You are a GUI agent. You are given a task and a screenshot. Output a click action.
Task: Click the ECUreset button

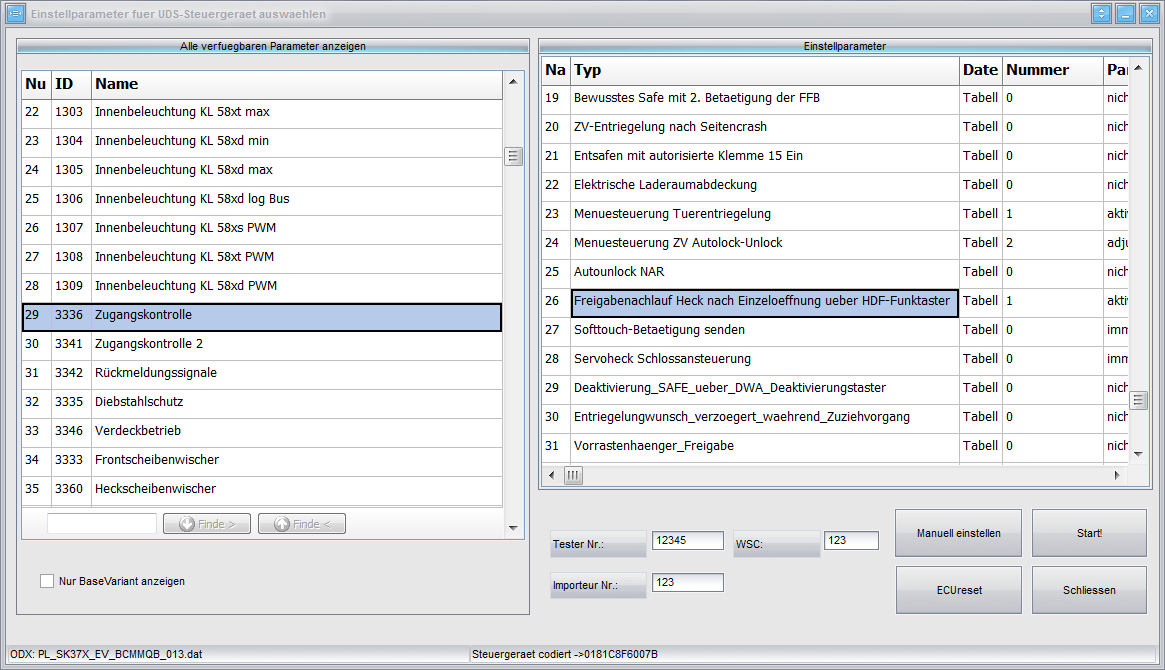(x=959, y=590)
